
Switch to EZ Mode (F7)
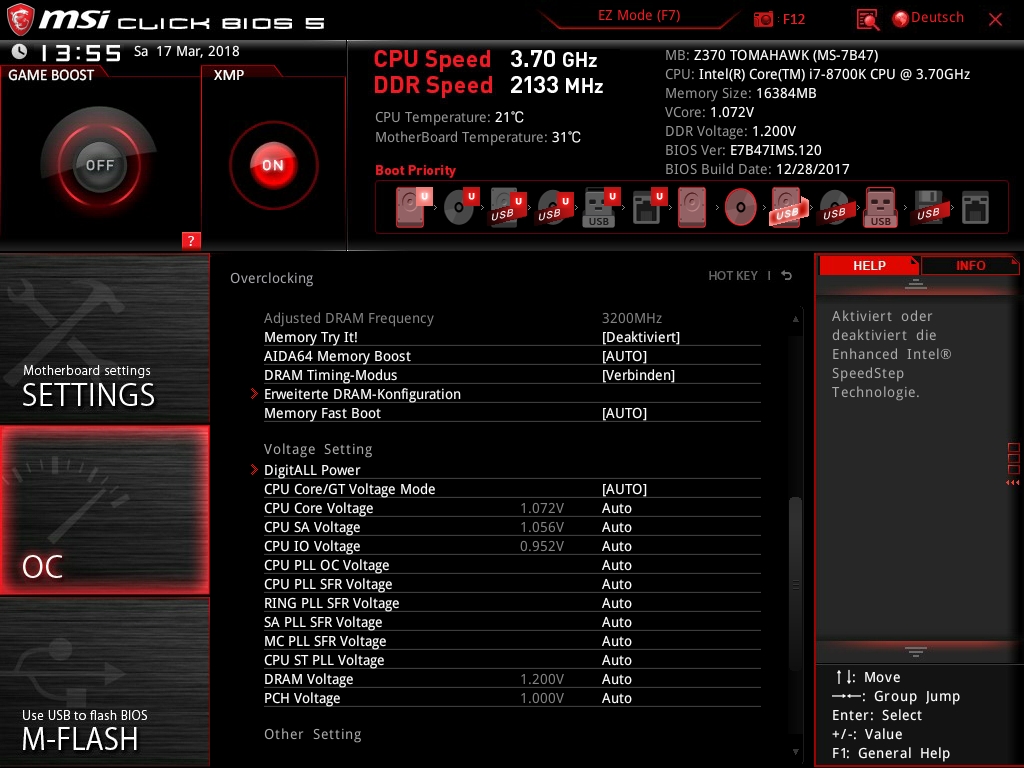(639, 16)
